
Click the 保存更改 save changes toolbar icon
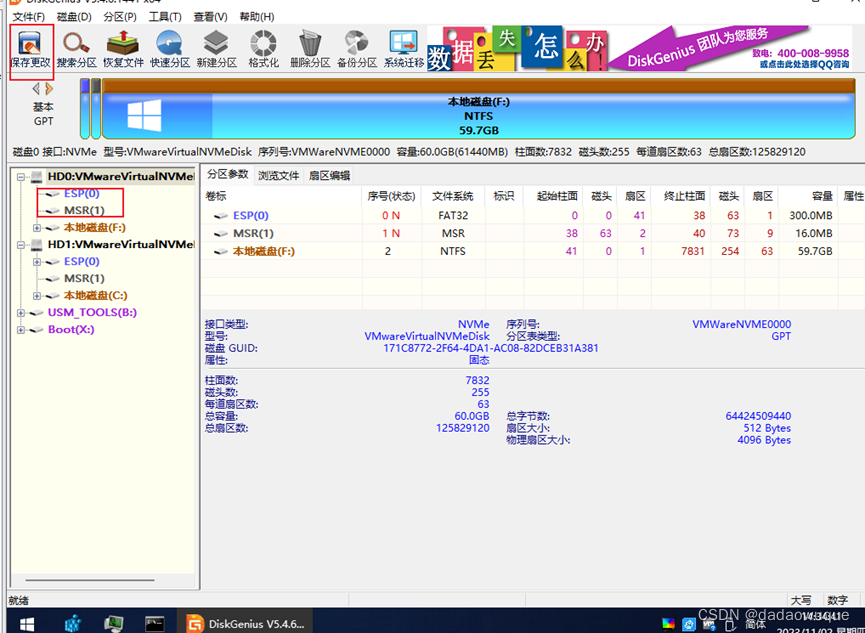(x=30, y=49)
